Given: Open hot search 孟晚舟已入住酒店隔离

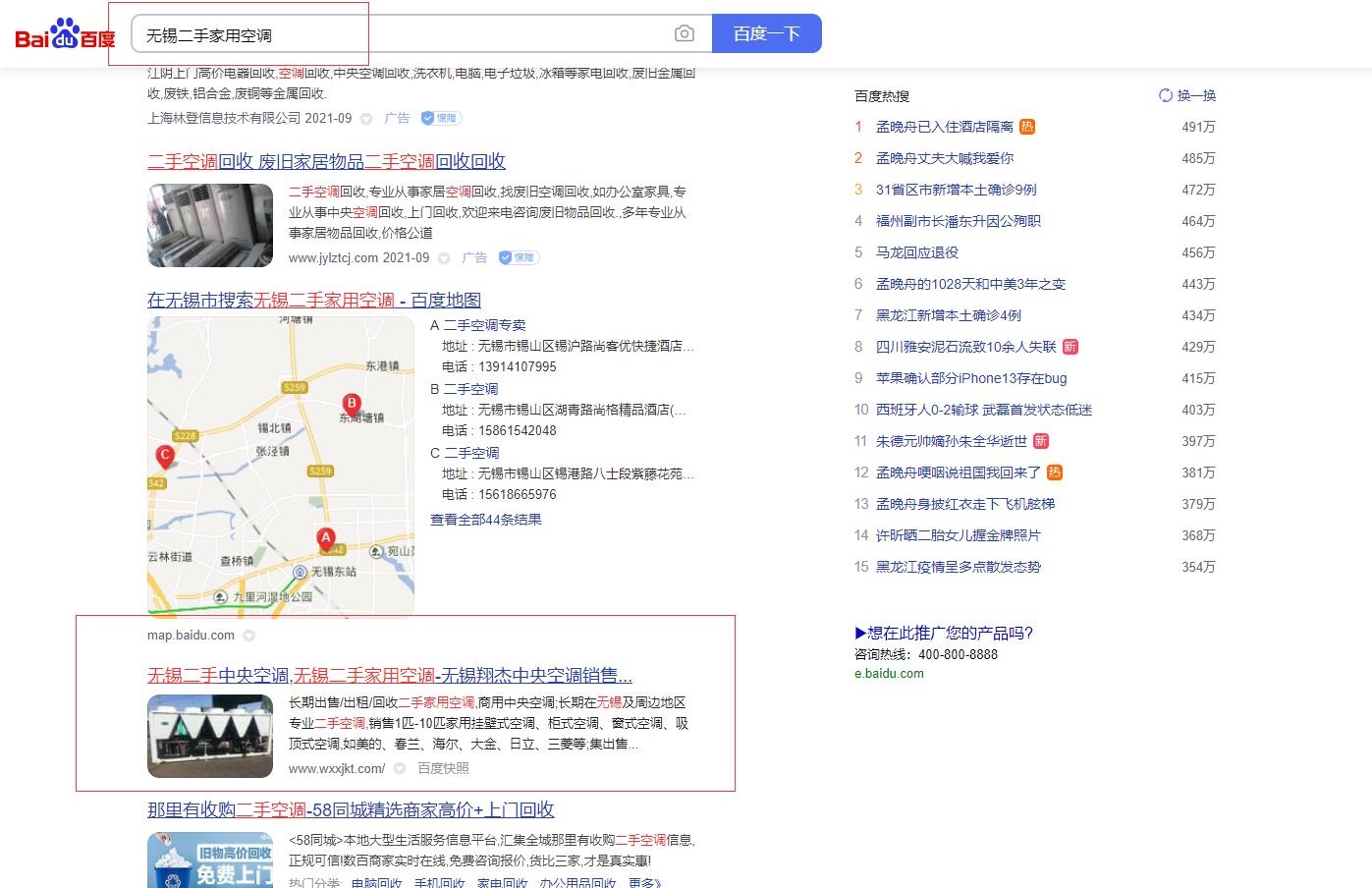Looking at the screenshot, I should 944,127.
